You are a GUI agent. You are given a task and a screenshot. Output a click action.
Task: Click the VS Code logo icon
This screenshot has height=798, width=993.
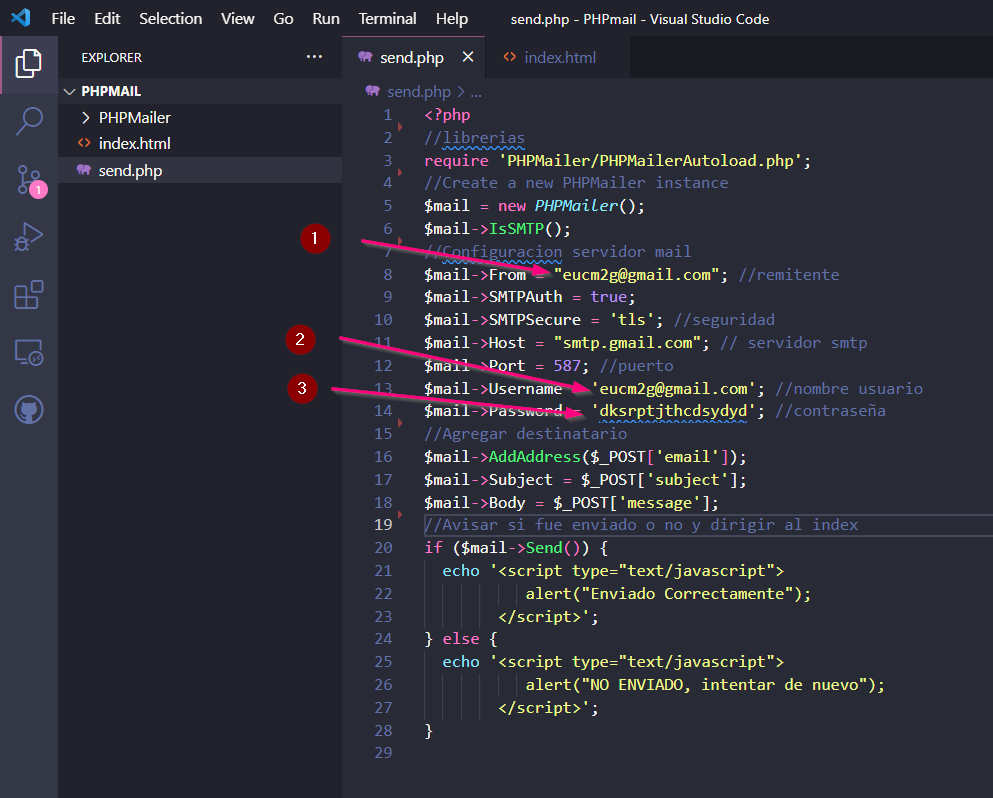21,18
